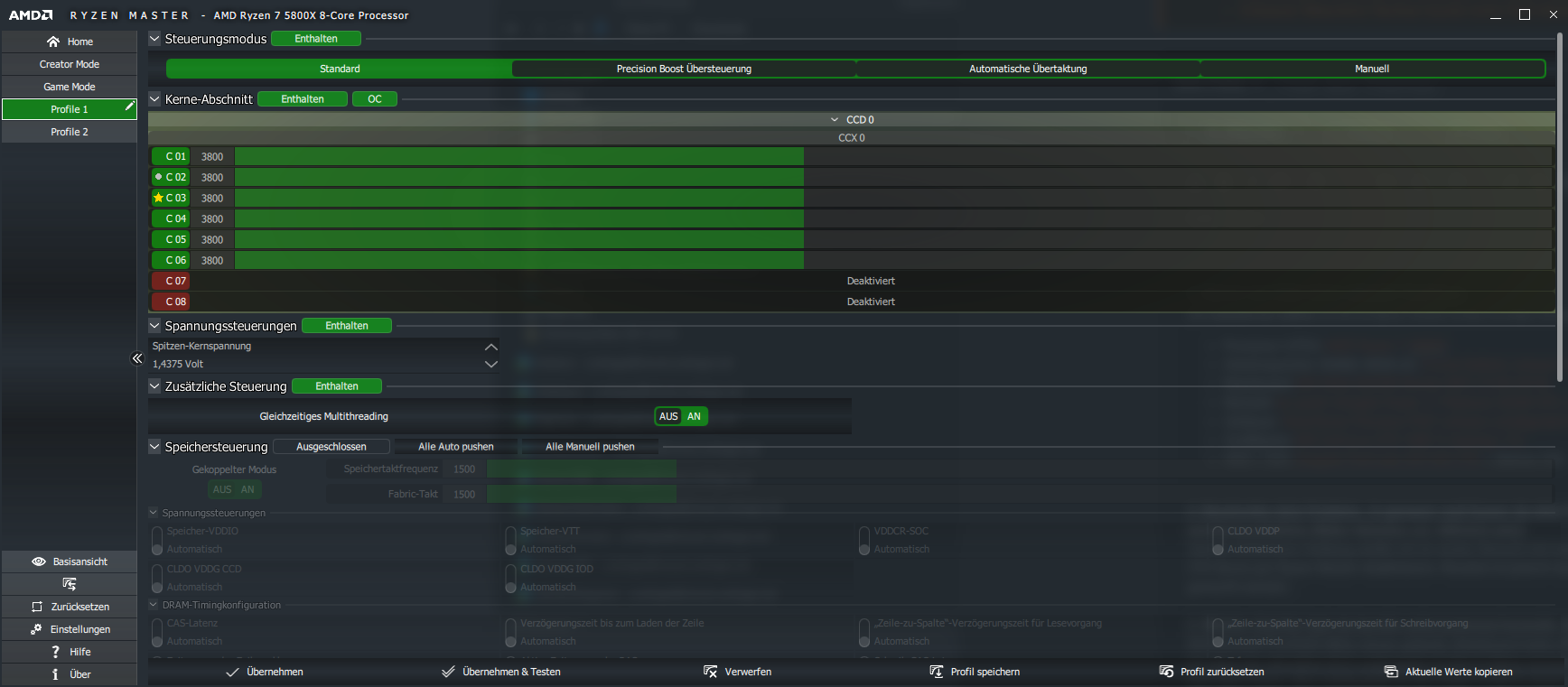This screenshot has width=1568, height=687.
Task: Collapse the DRAM-Timingkonfiguration section
Action: pos(154,605)
